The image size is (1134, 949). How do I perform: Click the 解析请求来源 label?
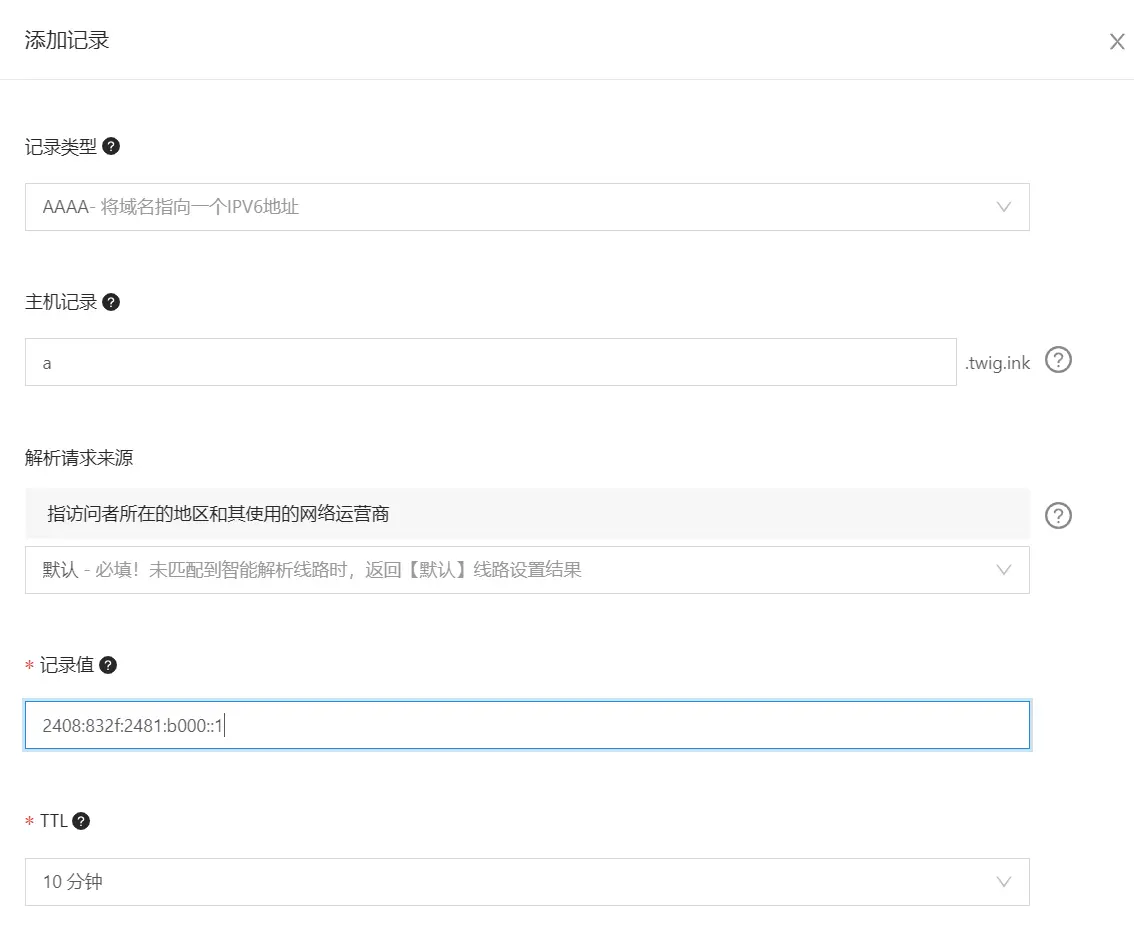coord(79,458)
